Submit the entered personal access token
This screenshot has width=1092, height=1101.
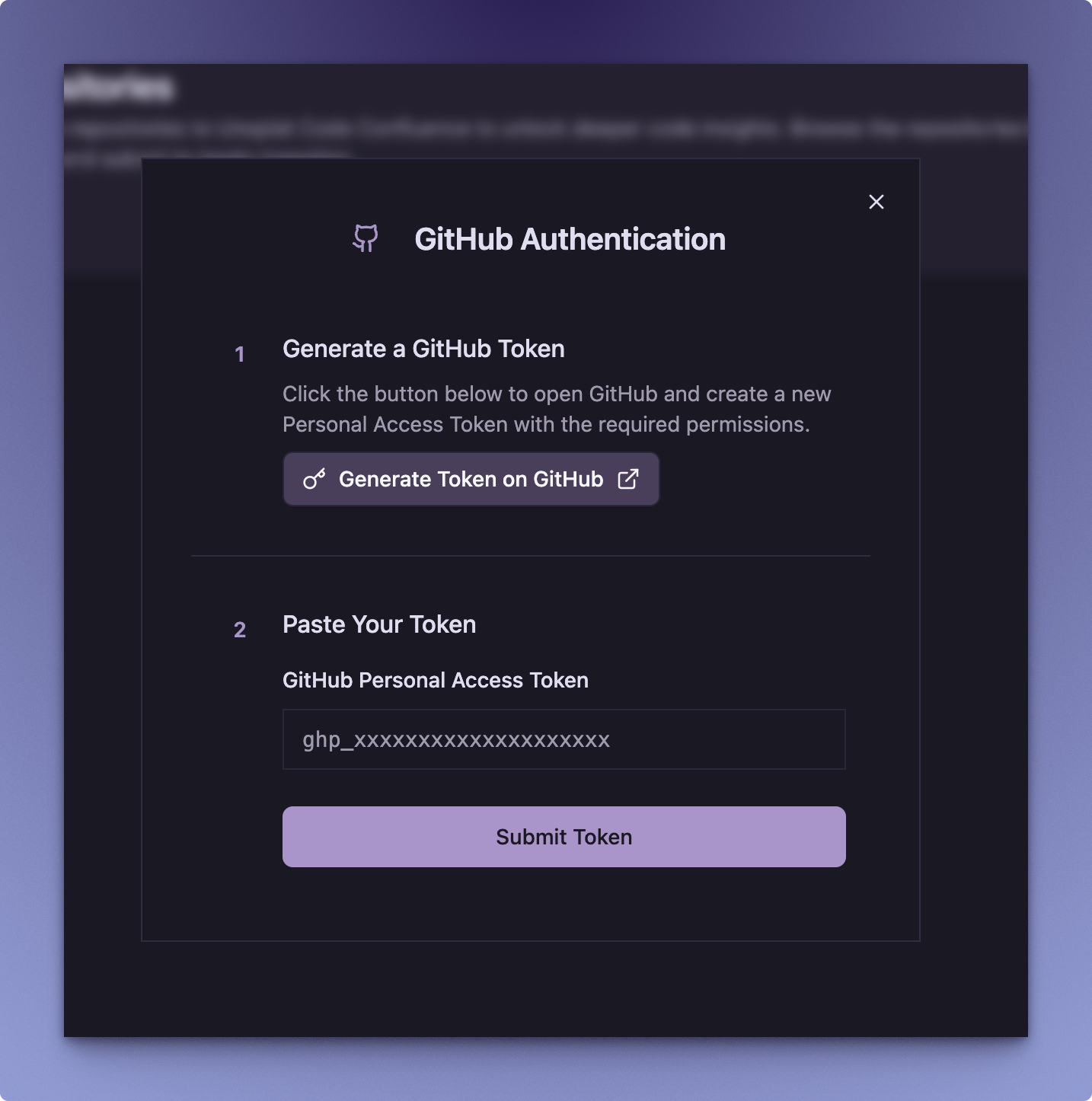[564, 836]
